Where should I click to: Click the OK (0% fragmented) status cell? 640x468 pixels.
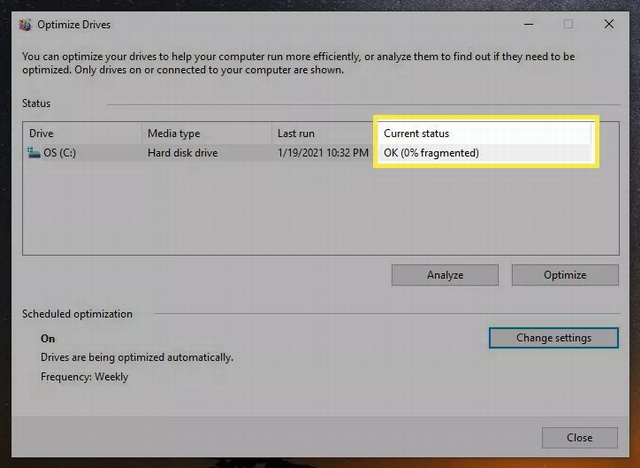431,153
